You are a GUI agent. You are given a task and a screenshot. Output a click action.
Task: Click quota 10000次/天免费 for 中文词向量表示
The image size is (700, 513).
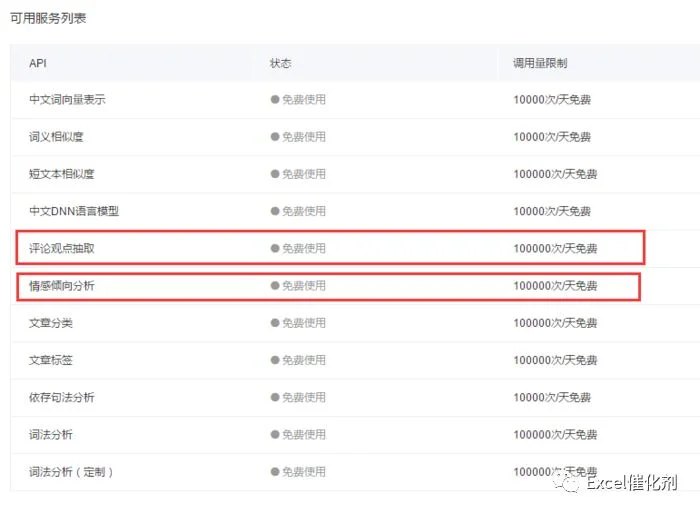(552, 100)
